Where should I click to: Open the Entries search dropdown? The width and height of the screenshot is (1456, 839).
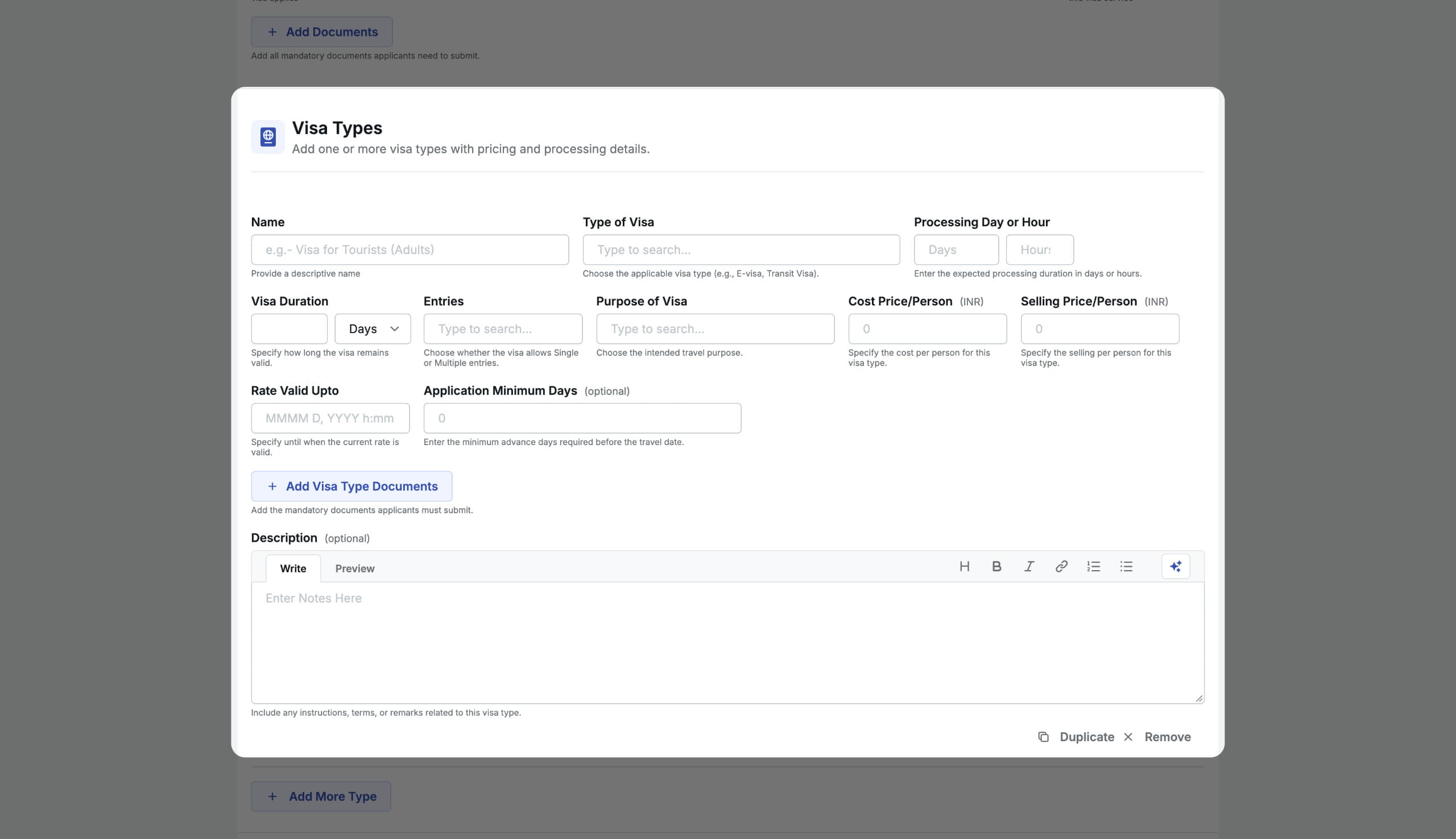(x=503, y=329)
